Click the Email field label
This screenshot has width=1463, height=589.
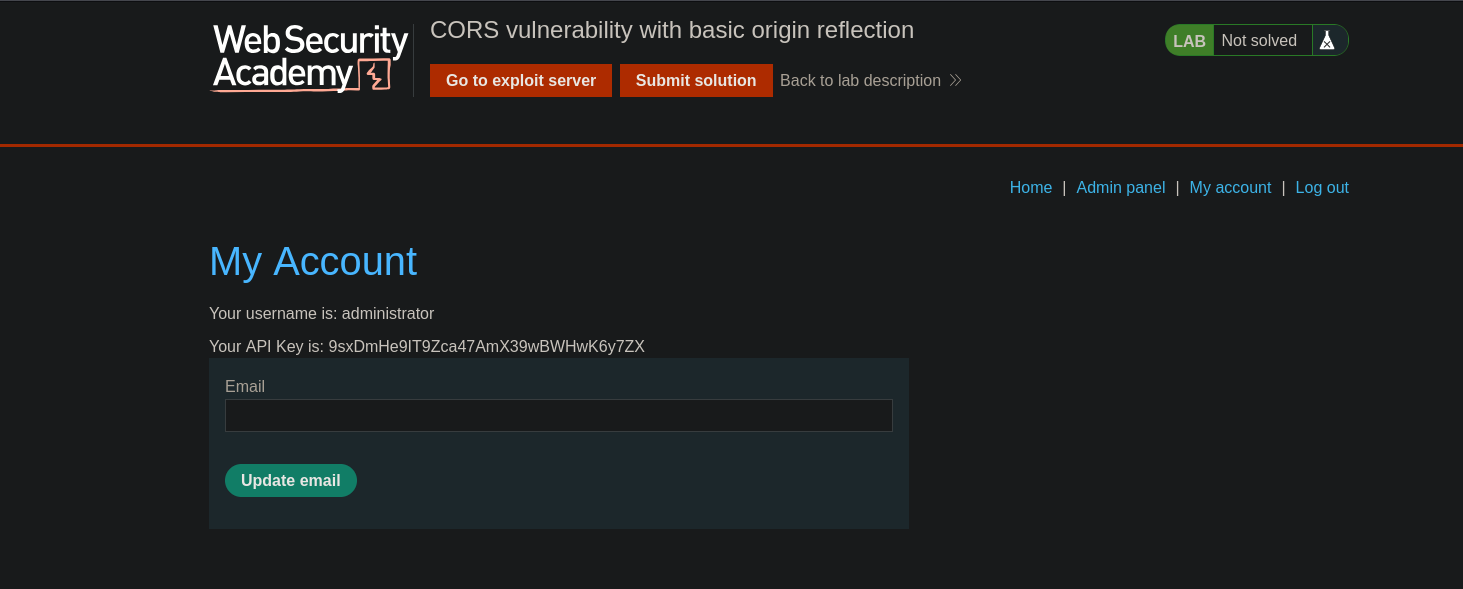coord(245,386)
